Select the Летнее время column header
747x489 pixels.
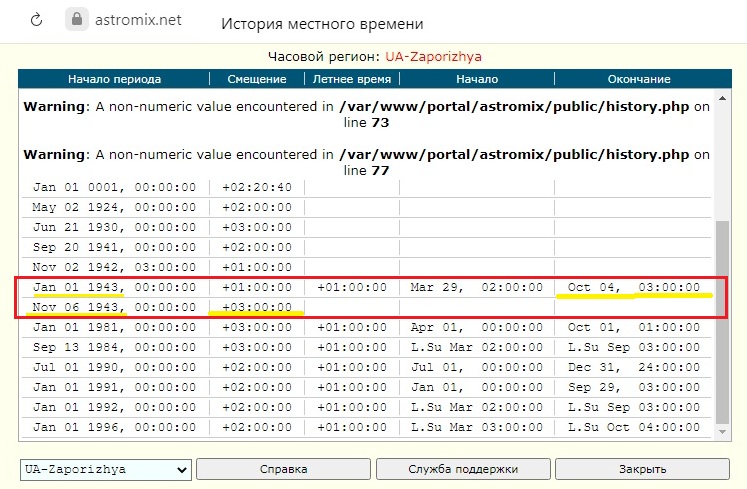pos(351,80)
